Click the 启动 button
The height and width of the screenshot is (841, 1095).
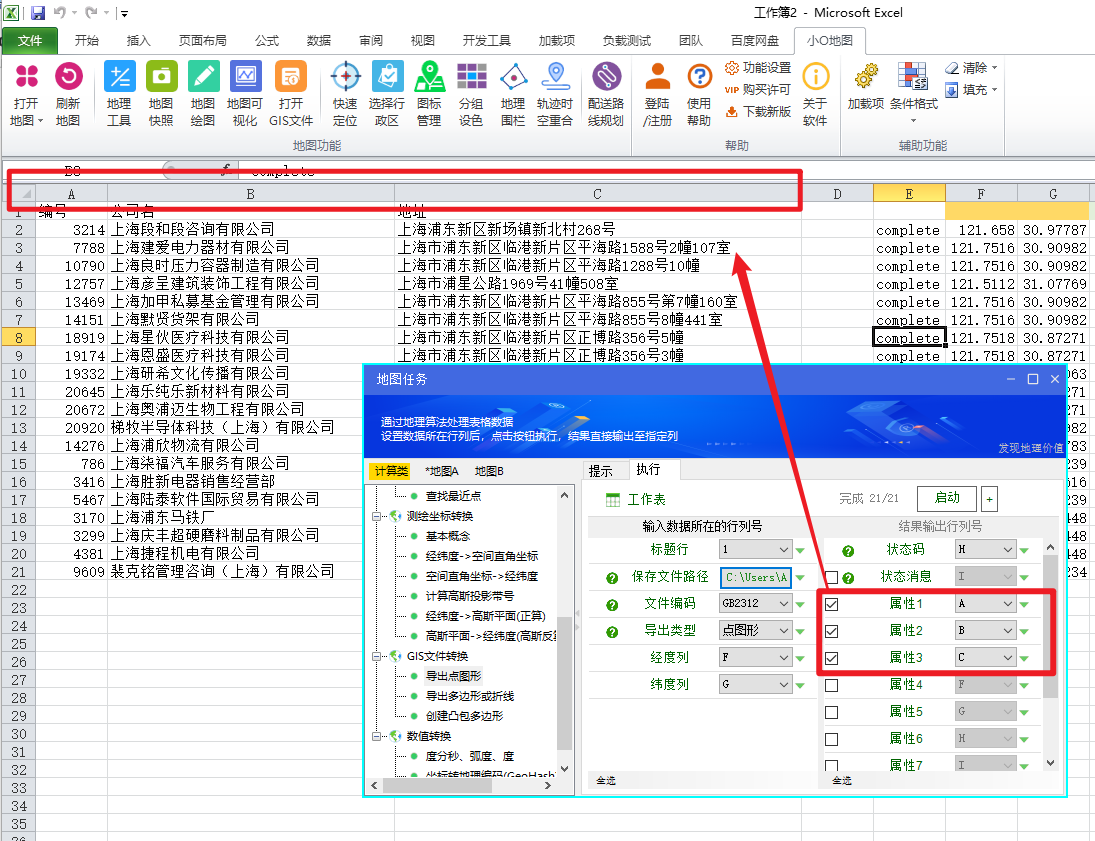pos(947,497)
